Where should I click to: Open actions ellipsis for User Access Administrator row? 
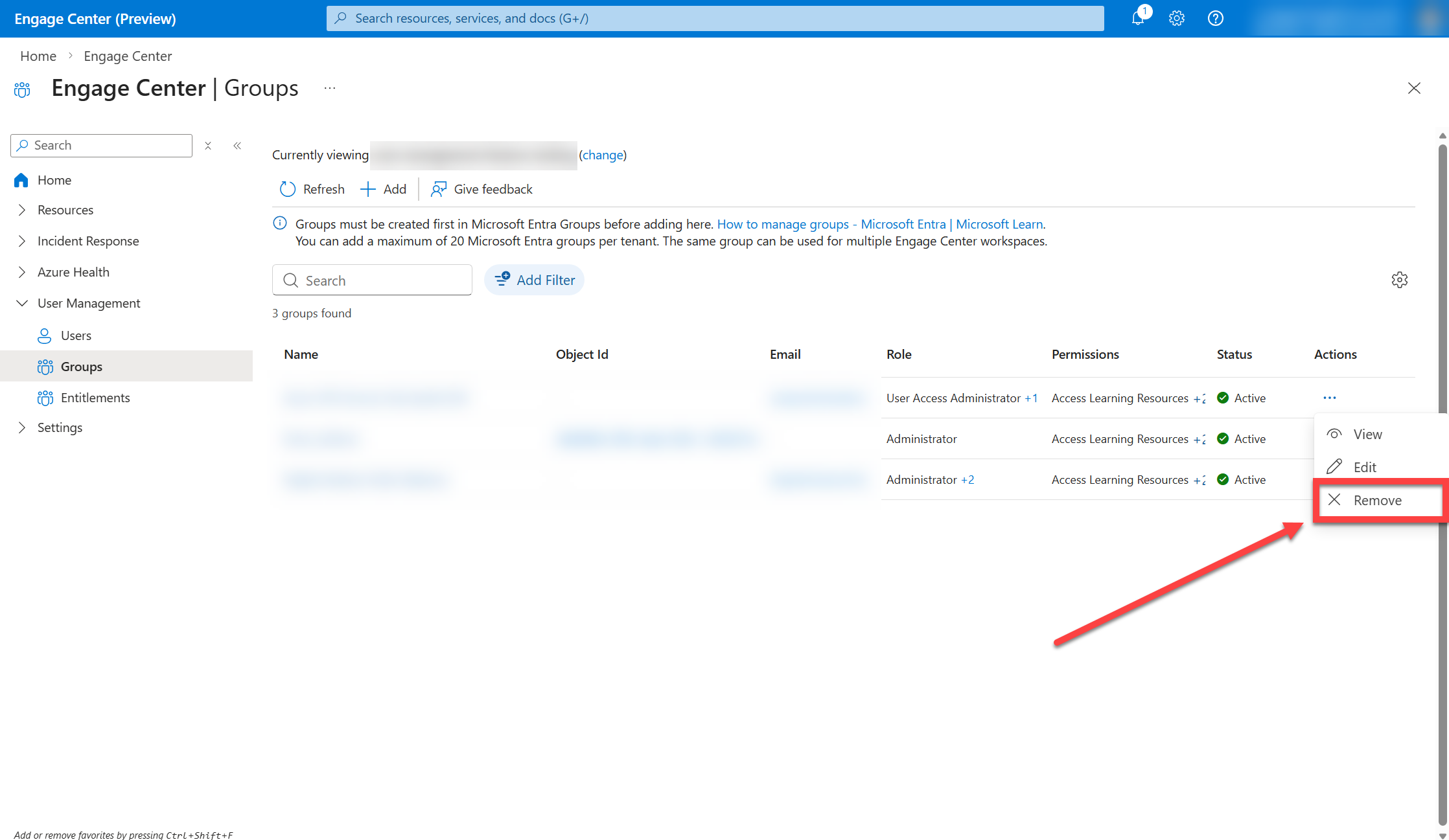click(x=1330, y=398)
